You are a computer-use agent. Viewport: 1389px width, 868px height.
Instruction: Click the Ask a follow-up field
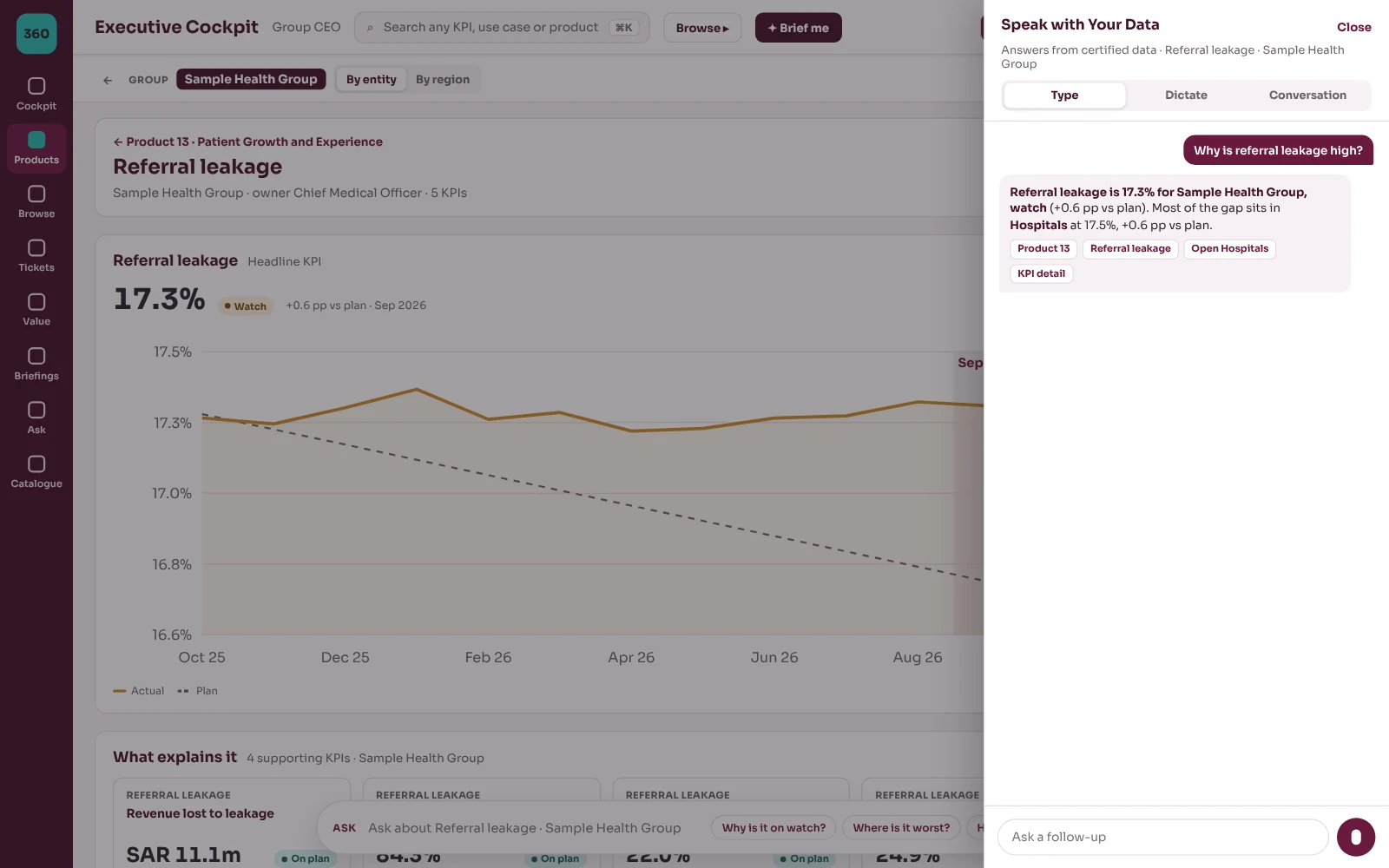point(1163,838)
